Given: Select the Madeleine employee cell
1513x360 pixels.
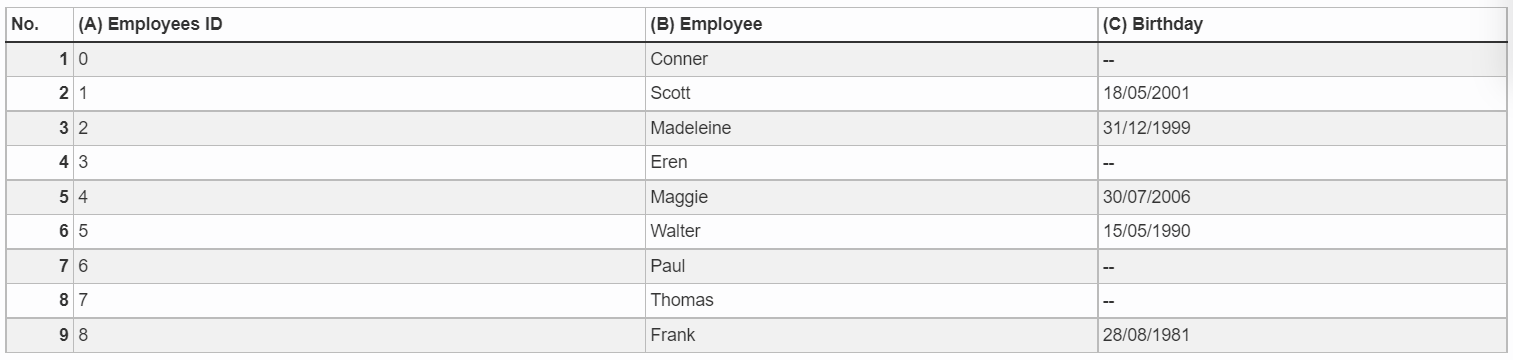Looking at the screenshot, I should (872, 128).
